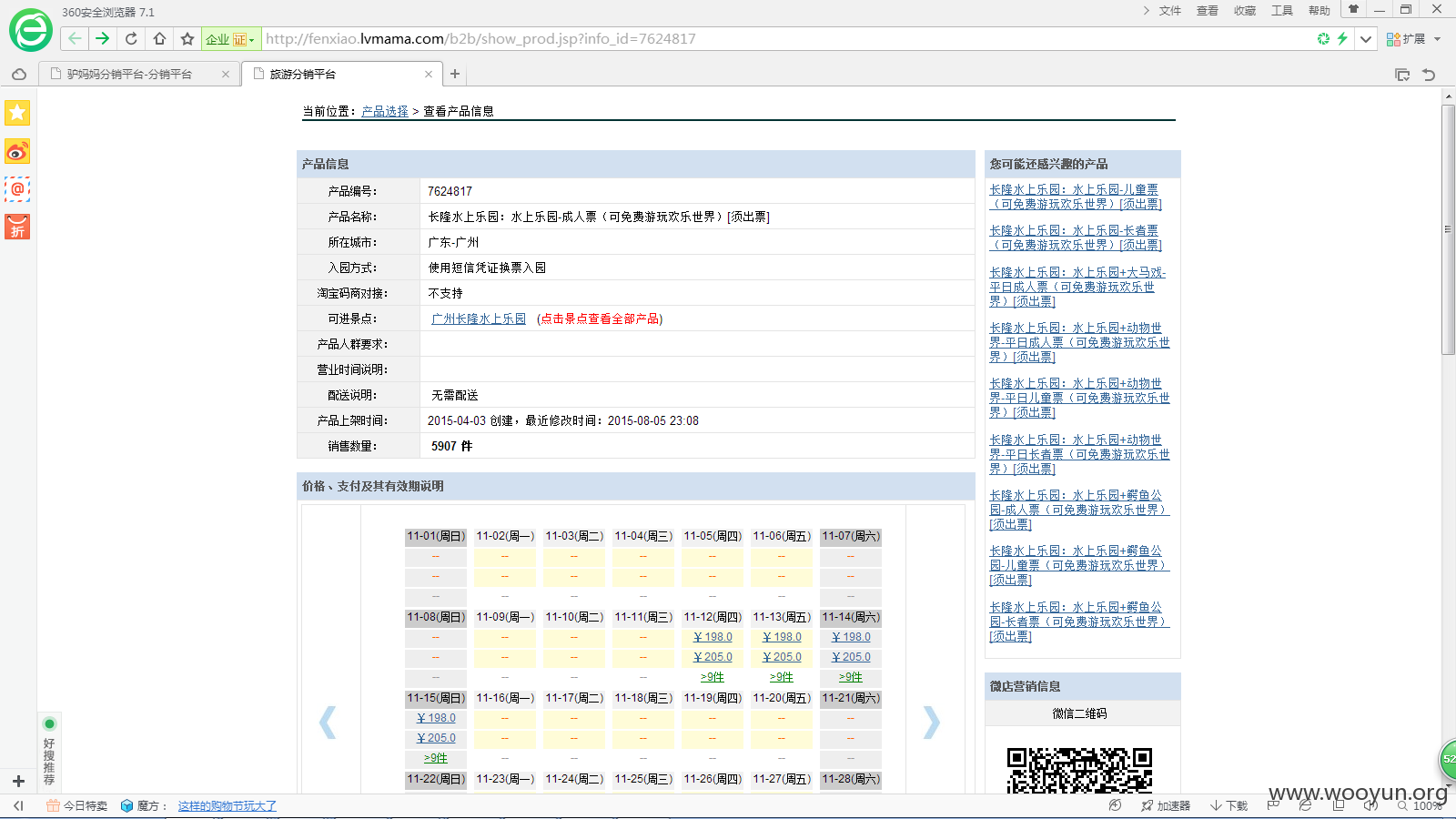Image resolution: width=1456 pixels, height=819 pixels.
Task: Go back with the browser back arrow
Action: coord(75,38)
